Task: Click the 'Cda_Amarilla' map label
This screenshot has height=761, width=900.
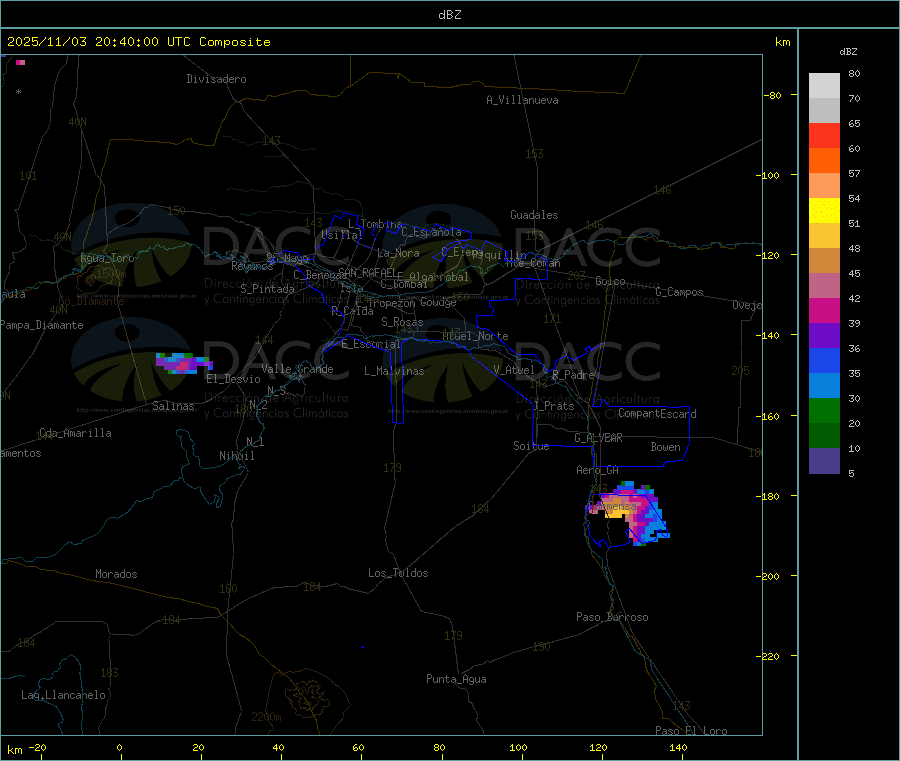Action: pos(75,433)
